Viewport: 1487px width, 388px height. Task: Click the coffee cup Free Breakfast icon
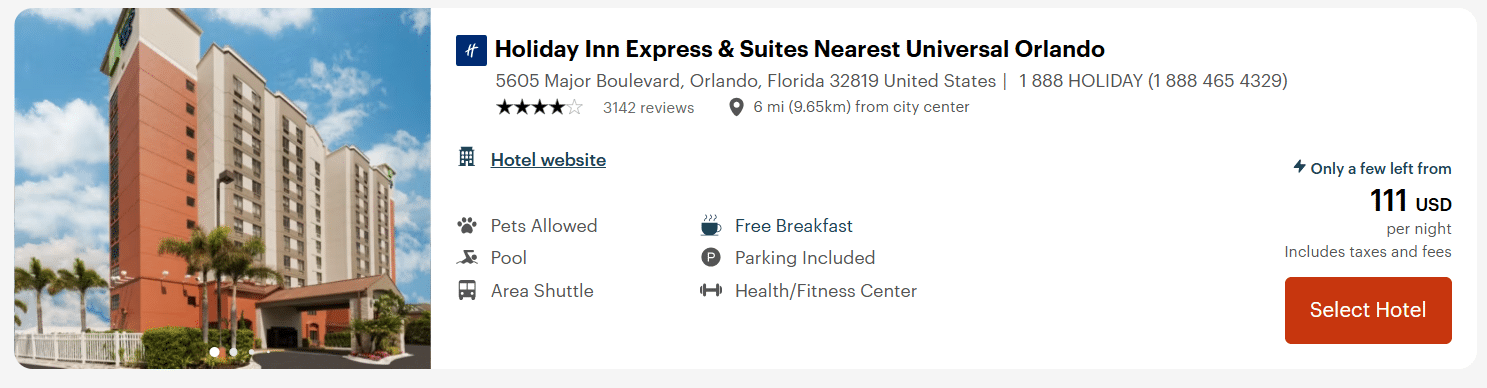point(711,225)
